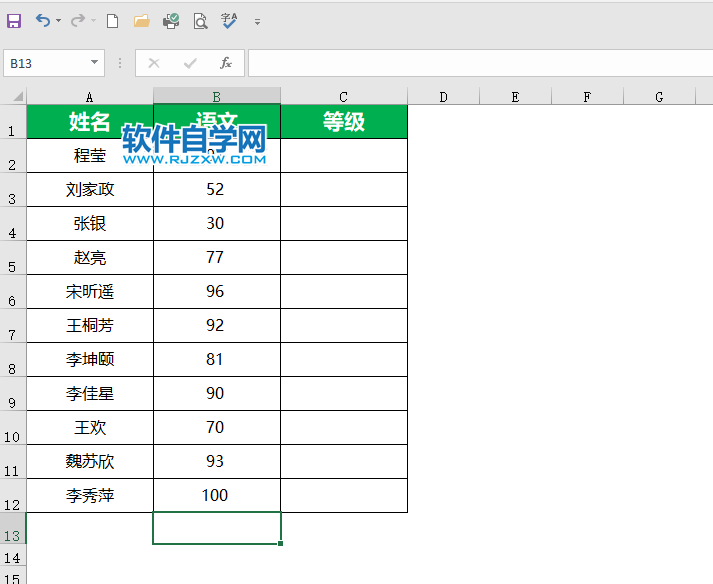Expand Customize Quick Access Toolbar menu

pyautogui.click(x=257, y=21)
